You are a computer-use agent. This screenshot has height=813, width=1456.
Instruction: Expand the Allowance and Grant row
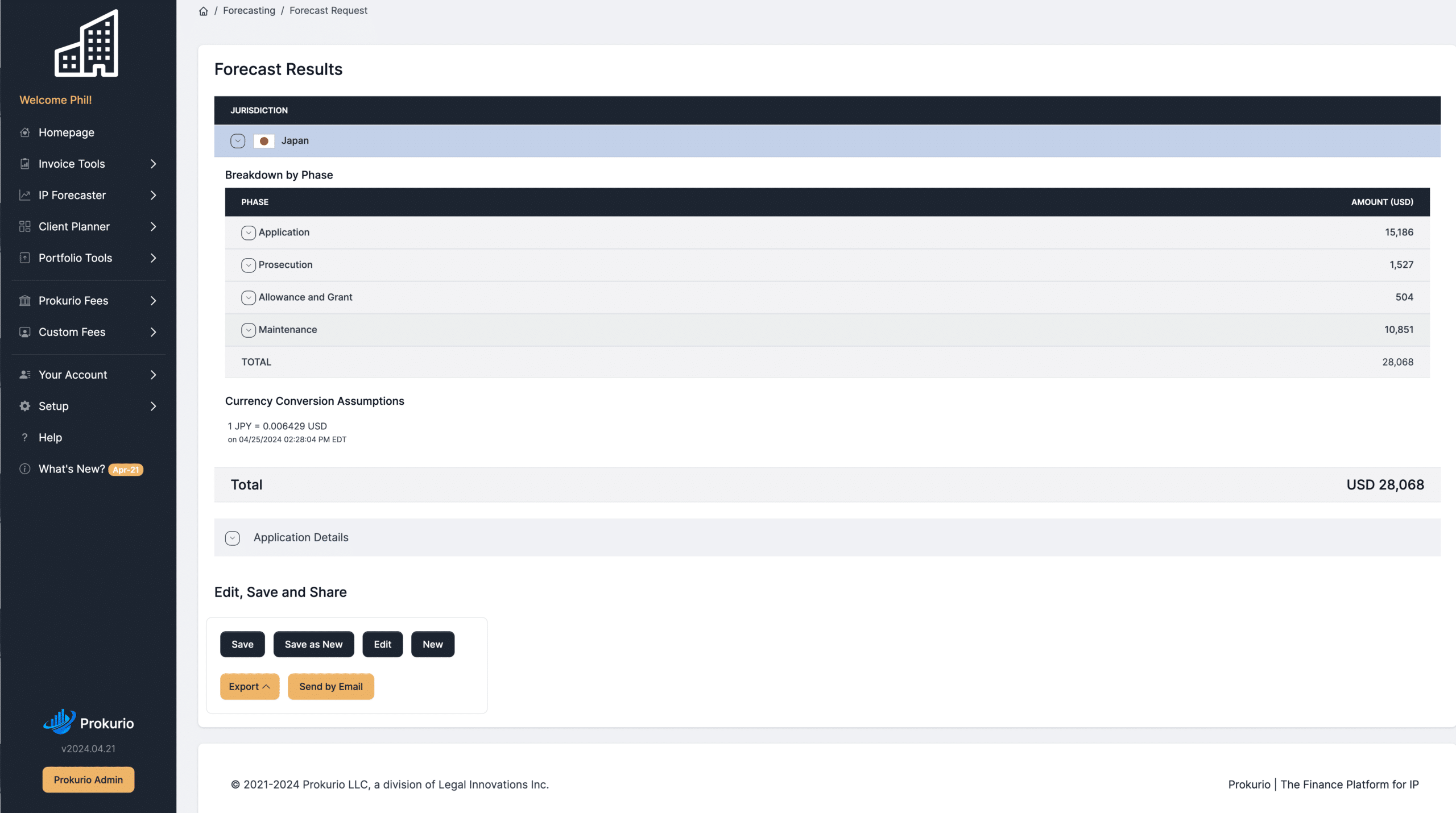point(248,297)
